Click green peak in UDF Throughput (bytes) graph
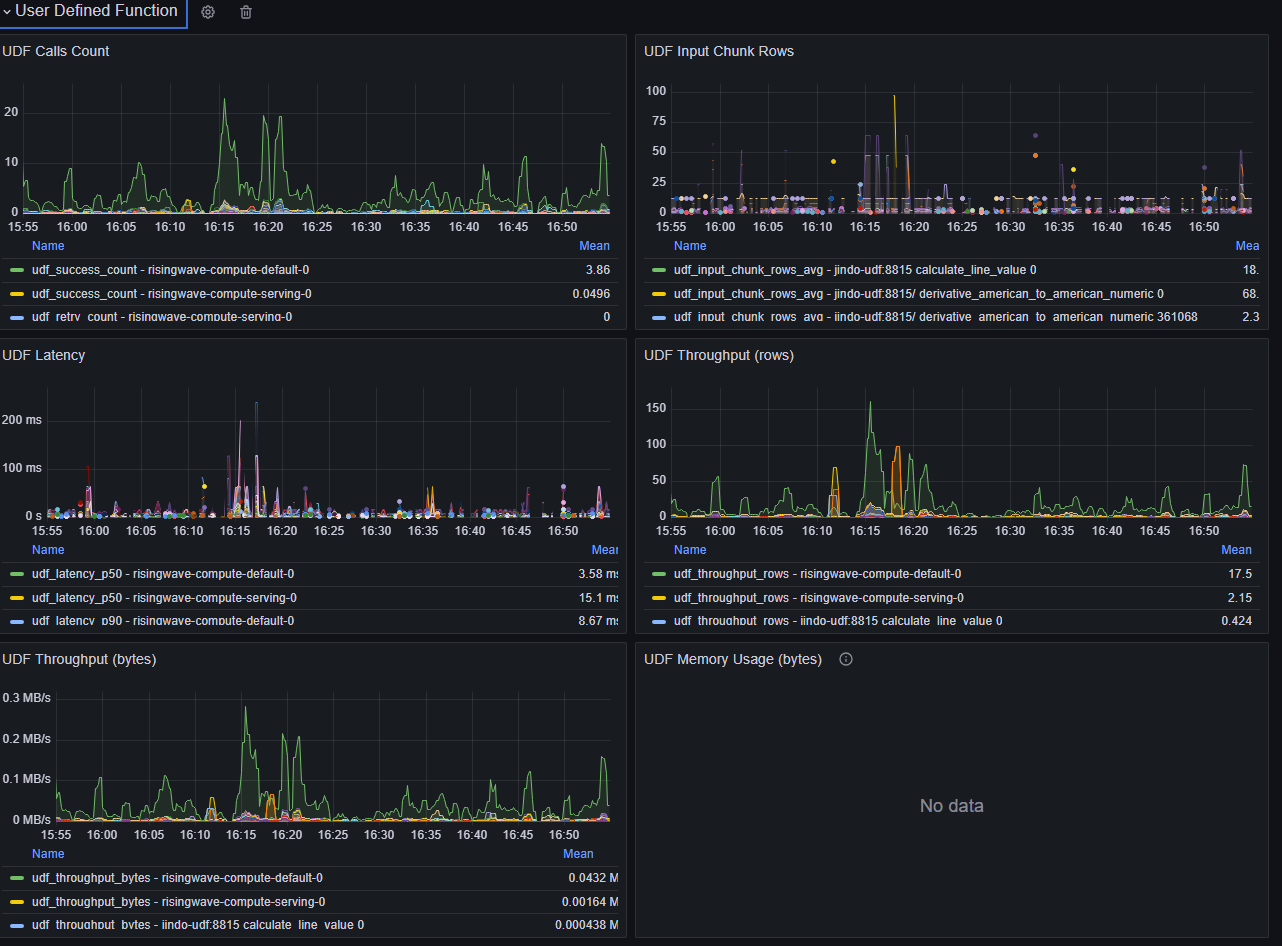The height and width of the screenshot is (946, 1282). tap(245, 709)
